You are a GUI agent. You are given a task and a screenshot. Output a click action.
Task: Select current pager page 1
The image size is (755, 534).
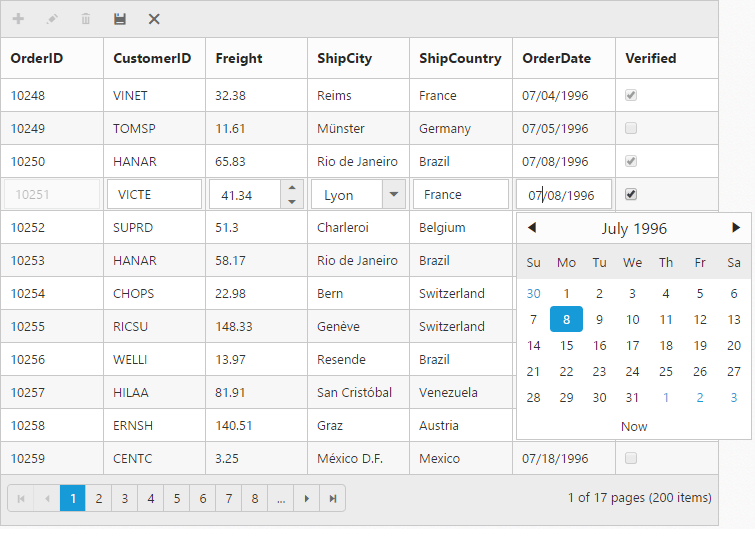coord(73,498)
